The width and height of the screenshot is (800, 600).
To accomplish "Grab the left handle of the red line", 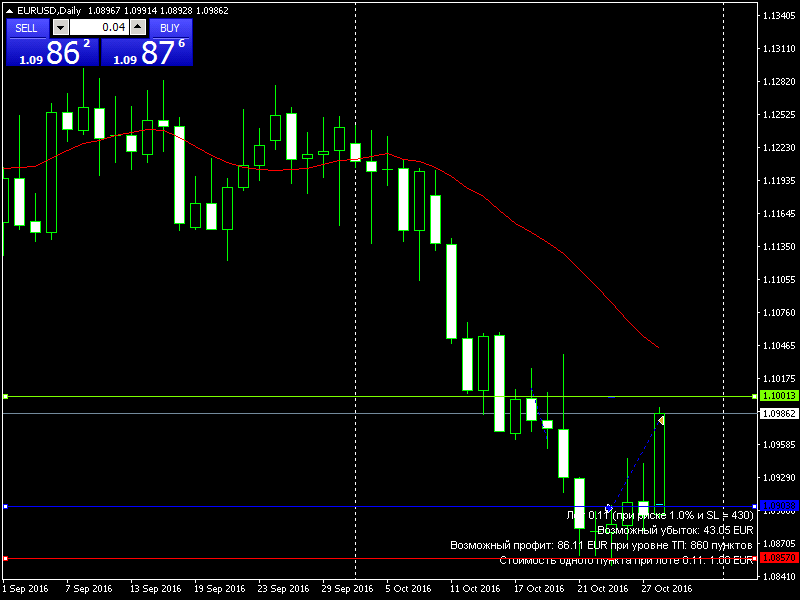I will (x=6, y=559).
